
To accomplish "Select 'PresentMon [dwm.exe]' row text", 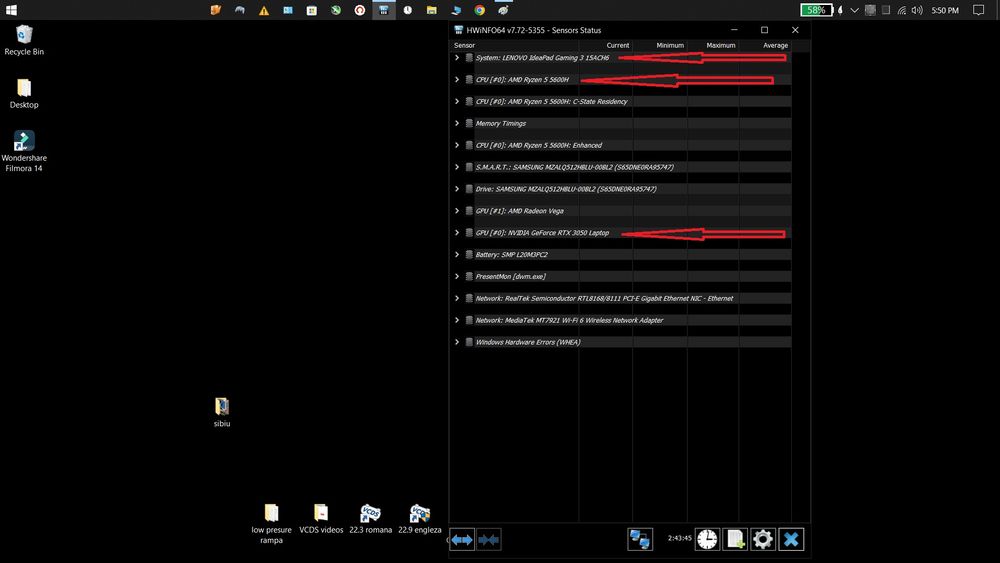I will tap(510, 276).
